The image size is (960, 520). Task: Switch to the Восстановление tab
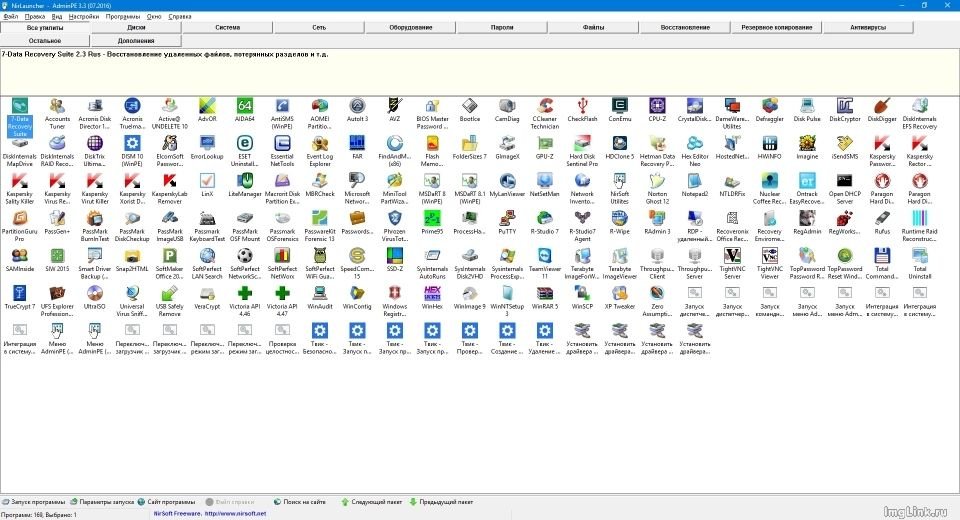point(684,28)
